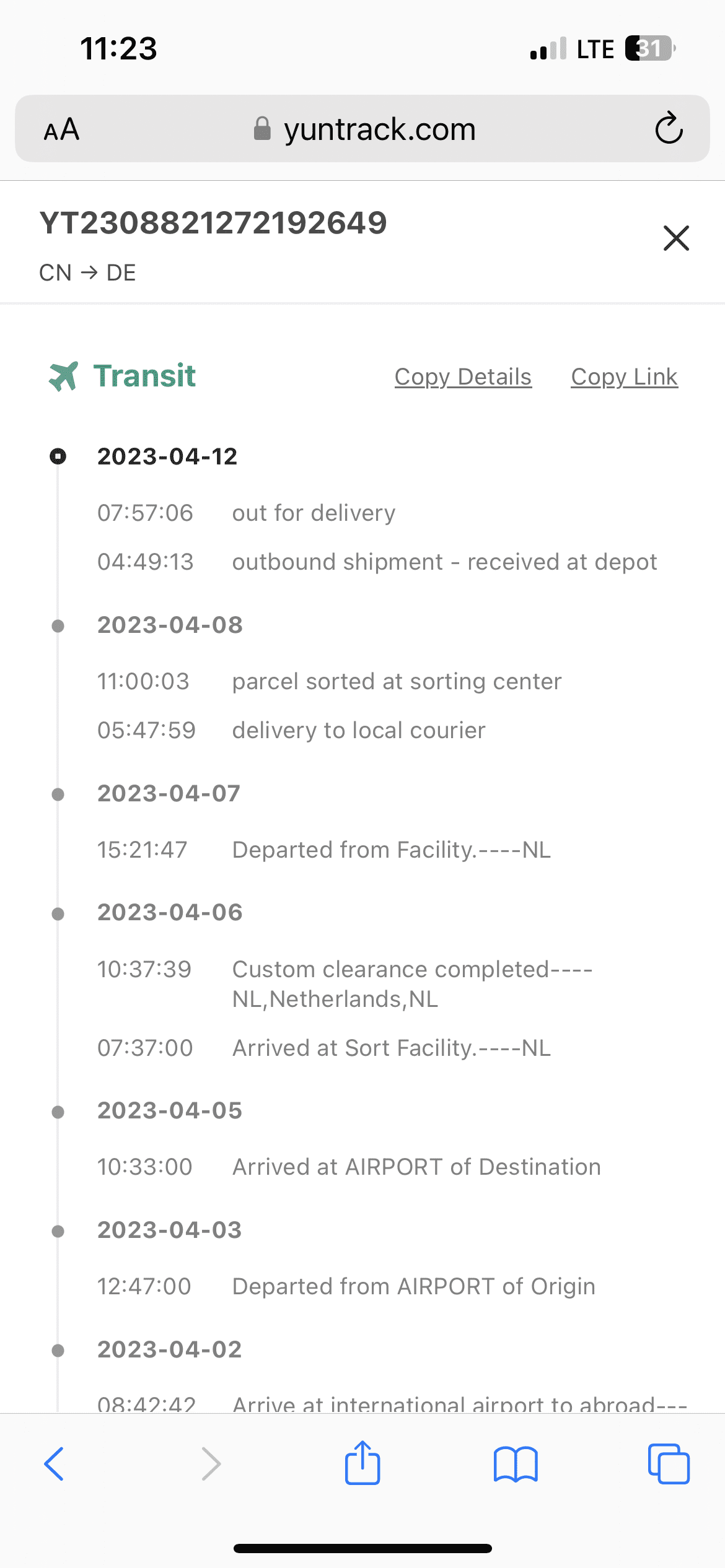Image resolution: width=725 pixels, height=1568 pixels.
Task: Tap the 'out for delivery' entry
Action: (314, 513)
